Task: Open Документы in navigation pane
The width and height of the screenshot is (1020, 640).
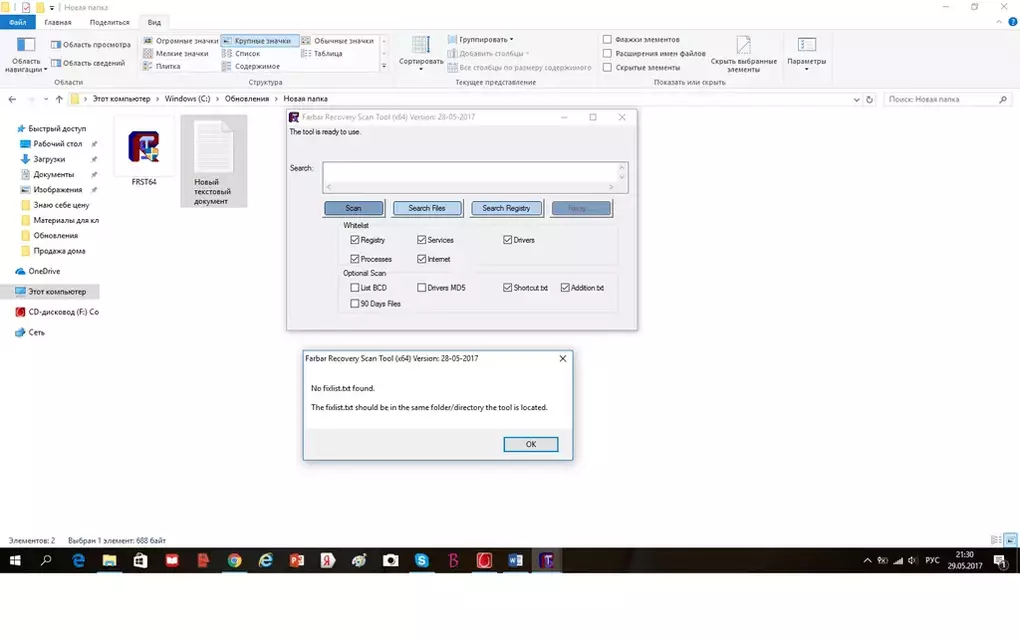Action: coord(53,174)
